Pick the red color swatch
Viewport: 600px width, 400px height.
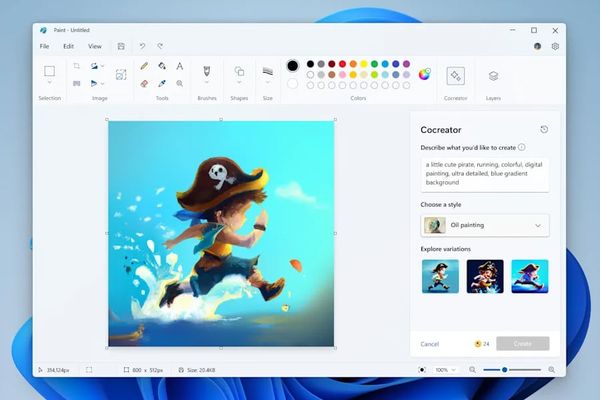pyautogui.click(x=342, y=64)
